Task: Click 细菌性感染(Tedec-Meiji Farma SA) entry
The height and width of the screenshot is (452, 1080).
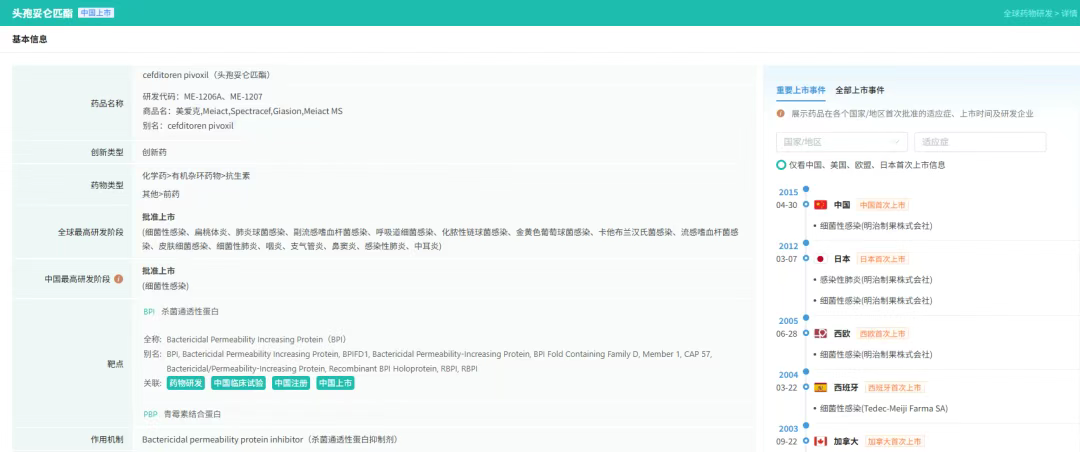Action: click(x=884, y=409)
